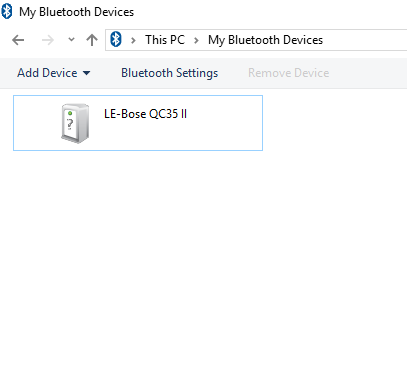407x374 pixels.
Task: Deselect by clicking empty device list area
Action: (203, 260)
